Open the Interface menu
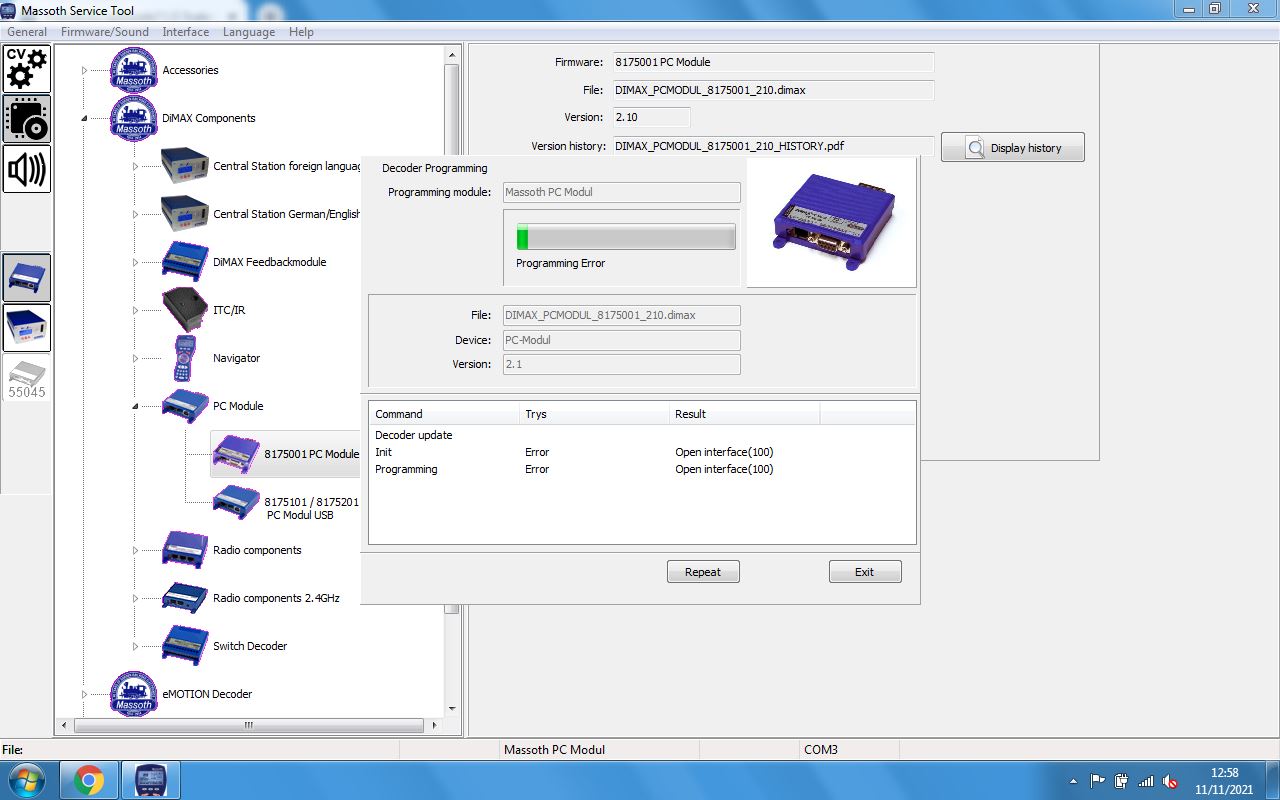The width and height of the screenshot is (1280, 800). (186, 32)
